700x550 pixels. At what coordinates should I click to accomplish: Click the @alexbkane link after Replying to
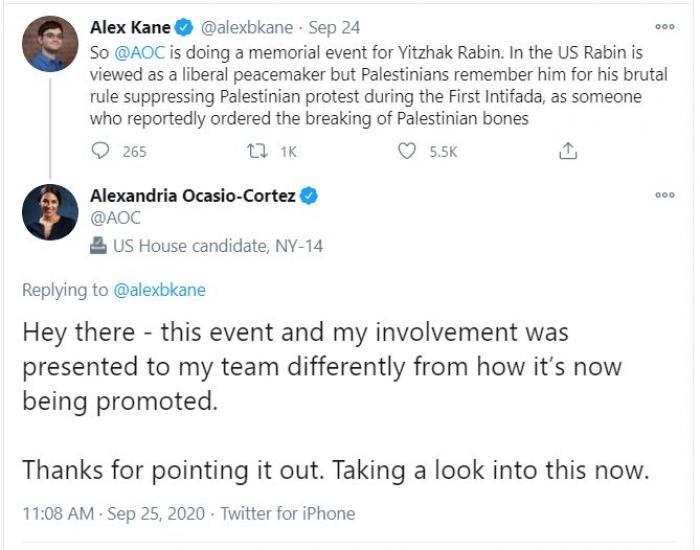click(x=160, y=290)
